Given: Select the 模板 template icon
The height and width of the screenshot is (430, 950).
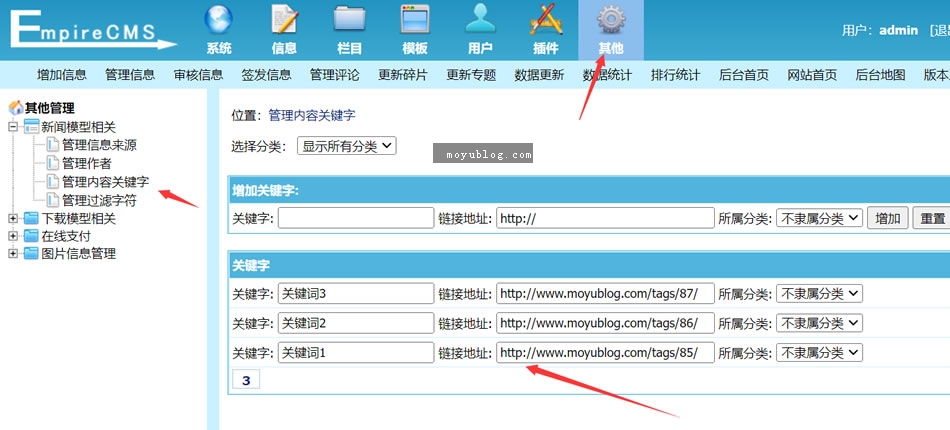Looking at the screenshot, I should 414,21.
